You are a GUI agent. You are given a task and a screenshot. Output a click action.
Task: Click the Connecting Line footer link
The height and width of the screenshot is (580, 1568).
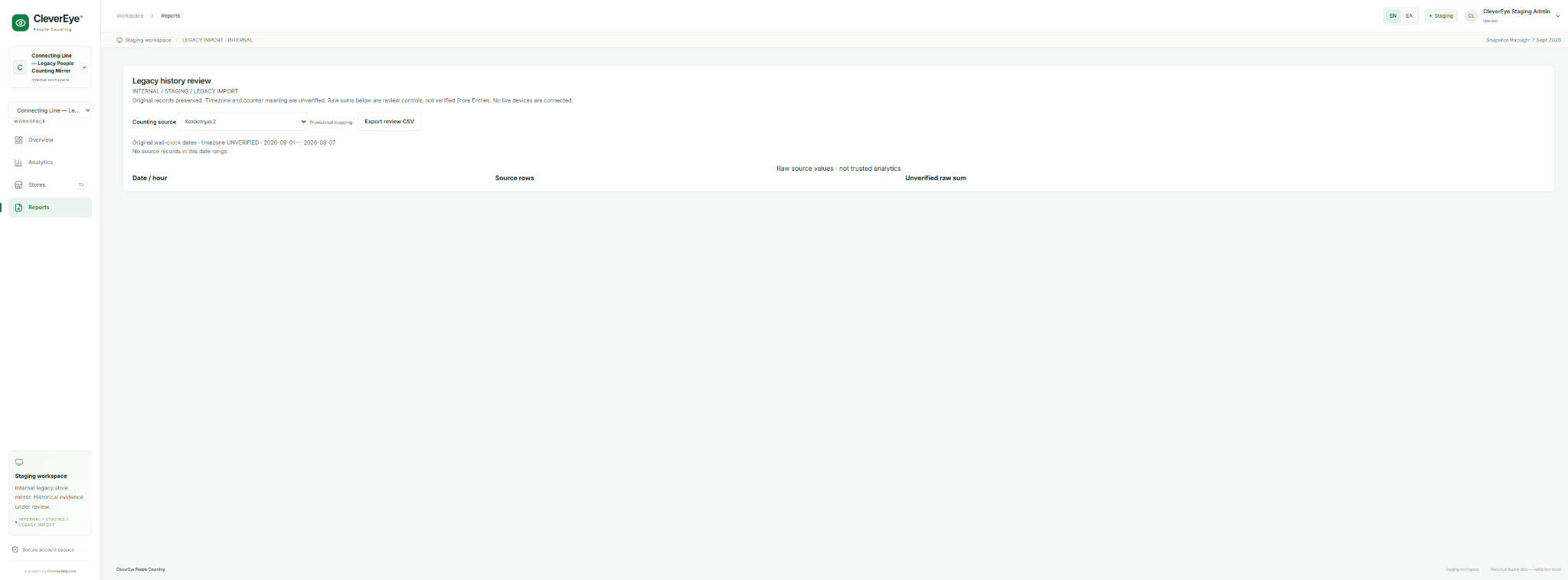pos(62,571)
